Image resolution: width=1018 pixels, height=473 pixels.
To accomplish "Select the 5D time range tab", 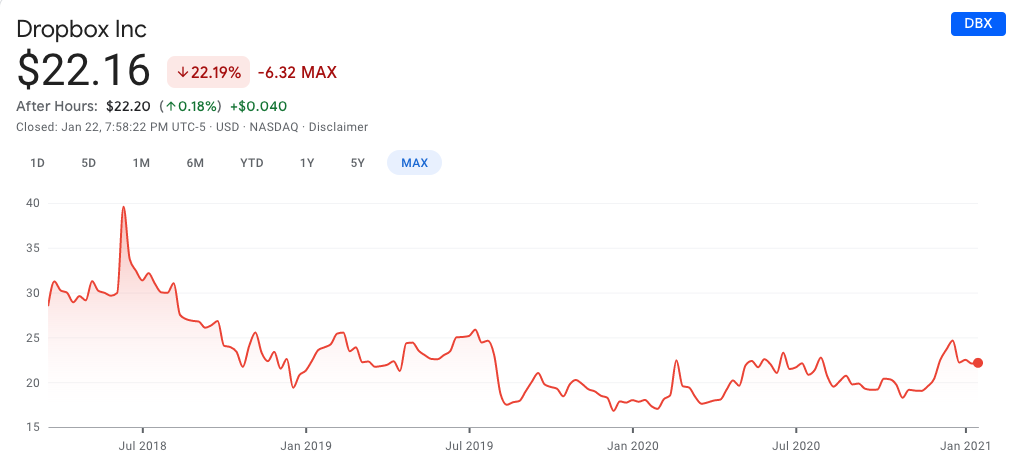I will (89, 163).
